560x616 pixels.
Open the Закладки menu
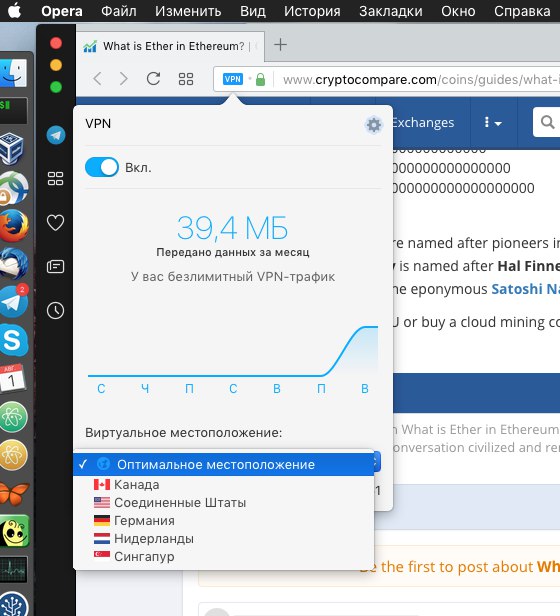tap(391, 11)
